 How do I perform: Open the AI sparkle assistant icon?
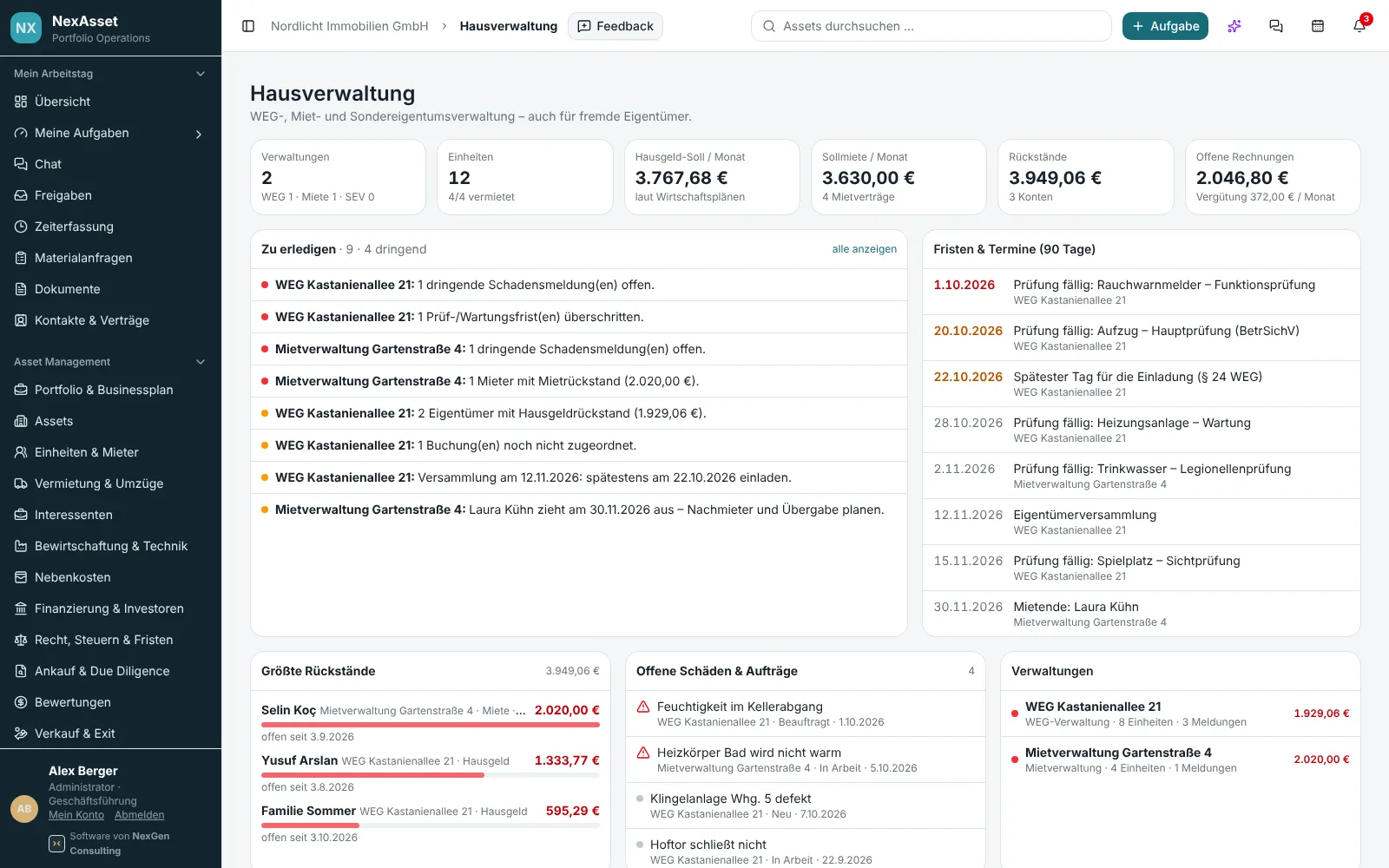tap(1234, 26)
